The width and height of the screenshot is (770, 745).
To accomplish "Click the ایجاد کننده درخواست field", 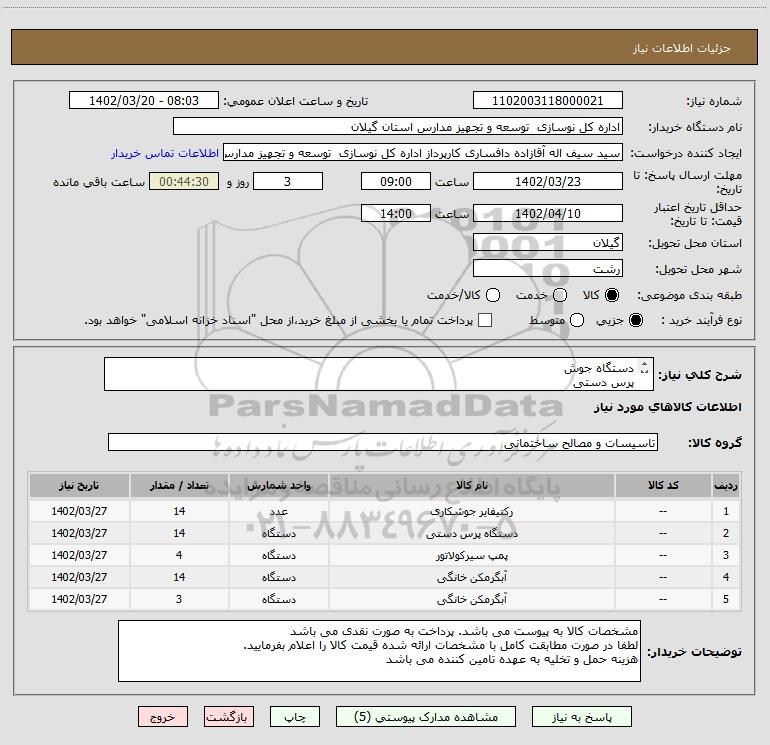I will 423,153.
